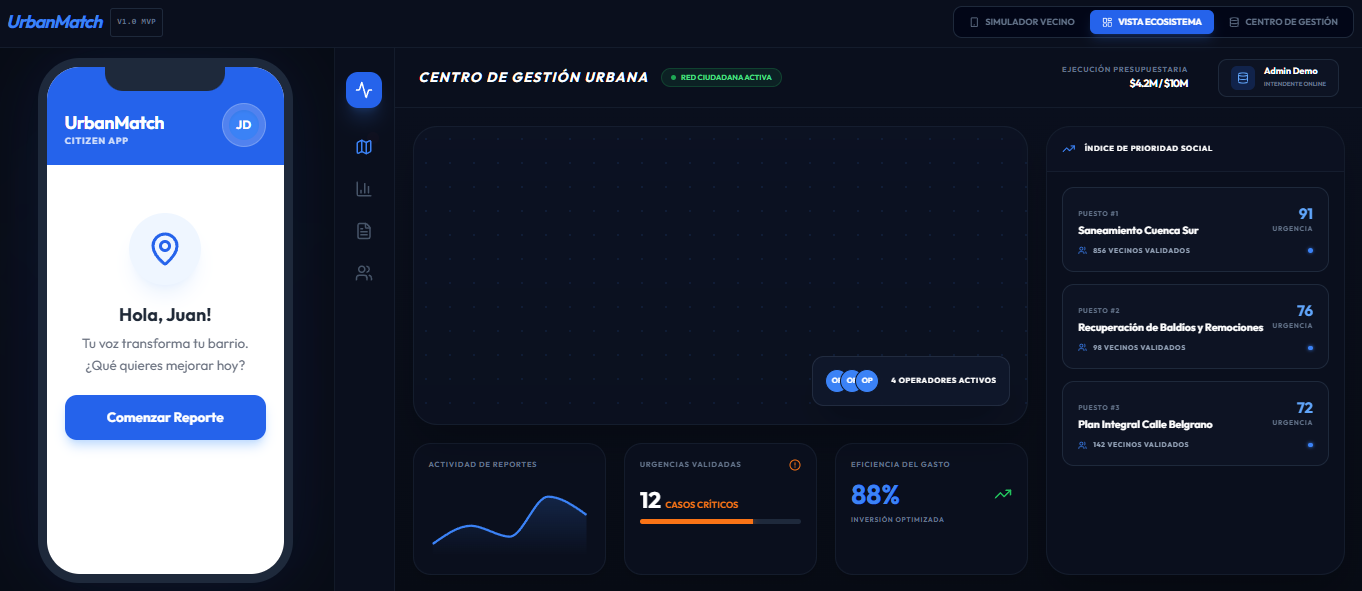1362x591 pixels.
Task: Open the Saneamiento Cuenca Sur priority card
Action: coord(1195,230)
